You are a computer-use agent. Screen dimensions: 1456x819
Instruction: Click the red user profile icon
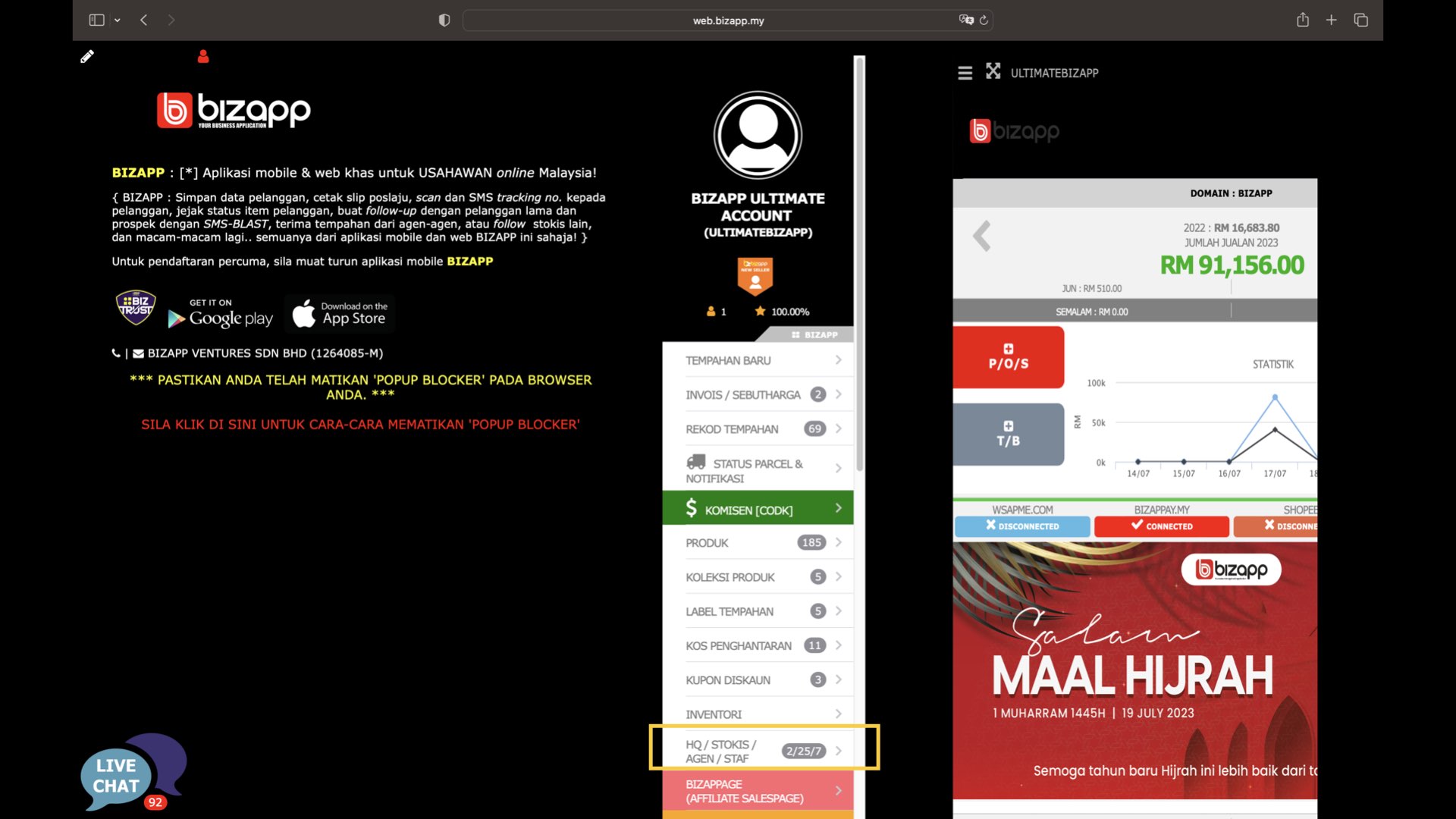click(x=203, y=56)
